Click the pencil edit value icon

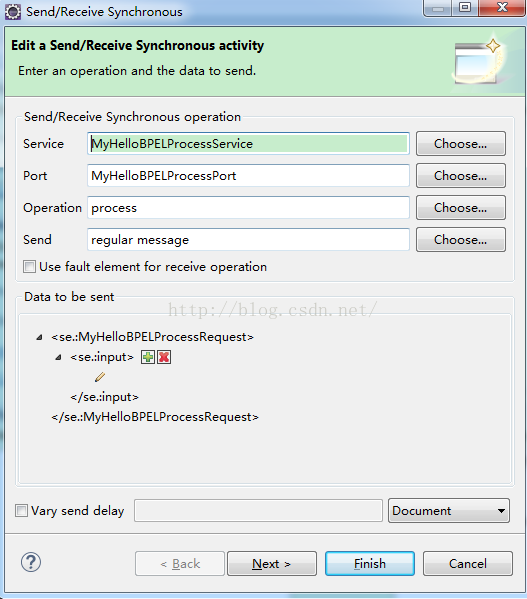tap(100, 377)
